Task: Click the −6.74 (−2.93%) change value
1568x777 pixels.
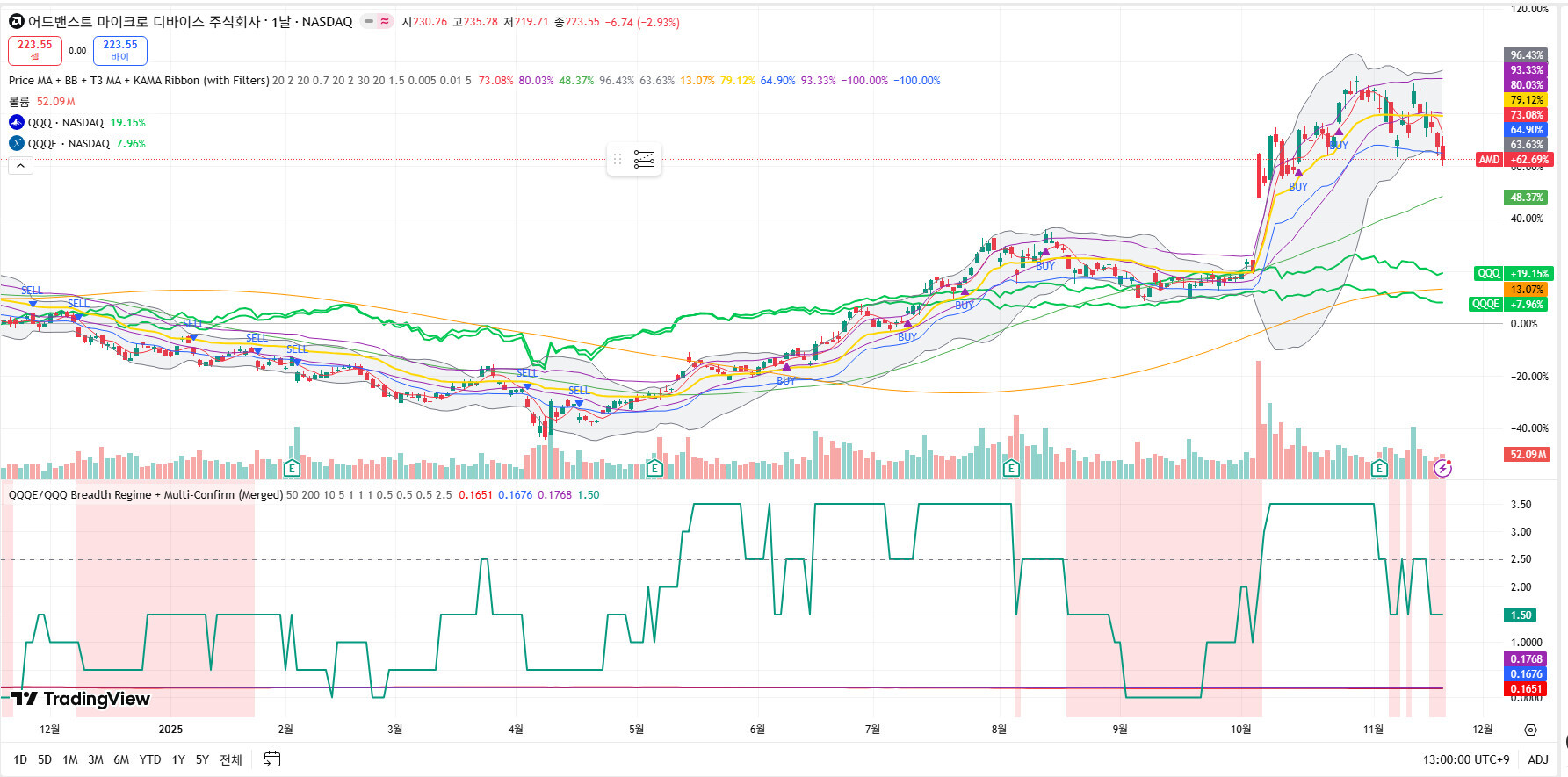Action: tap(643, 22)
